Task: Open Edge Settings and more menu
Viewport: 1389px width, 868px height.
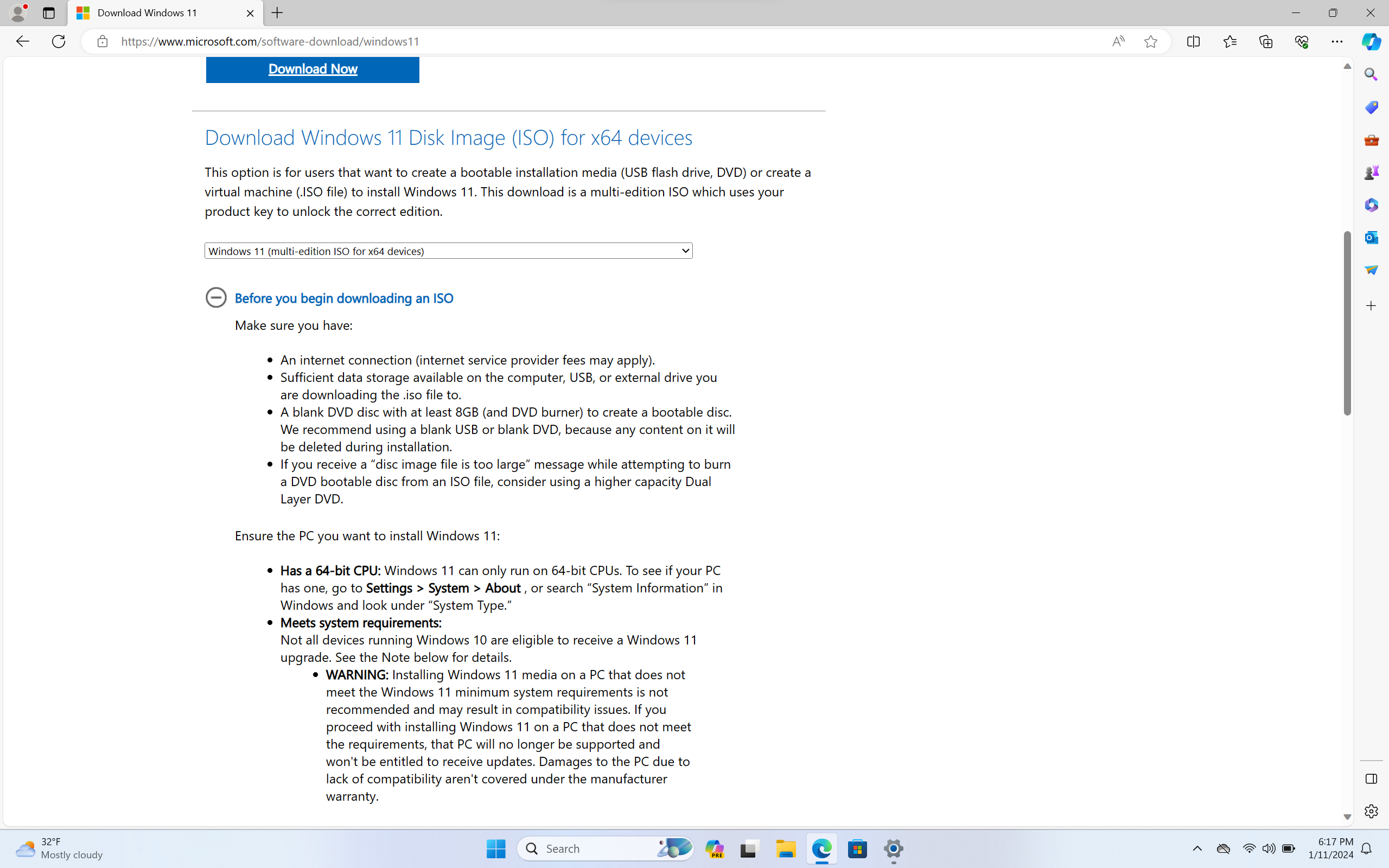Action: 1337,41
